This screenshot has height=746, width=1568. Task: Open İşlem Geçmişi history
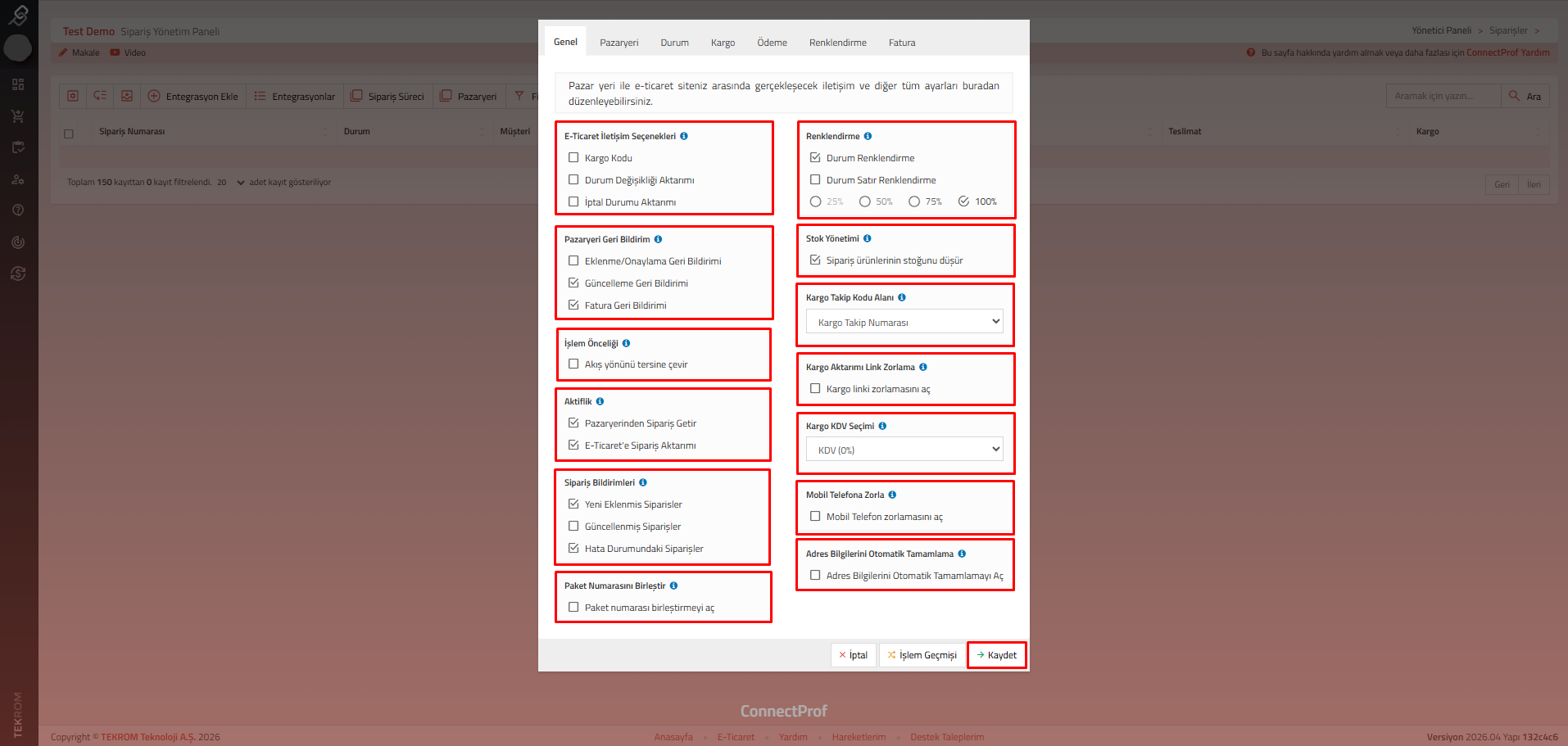922,655
